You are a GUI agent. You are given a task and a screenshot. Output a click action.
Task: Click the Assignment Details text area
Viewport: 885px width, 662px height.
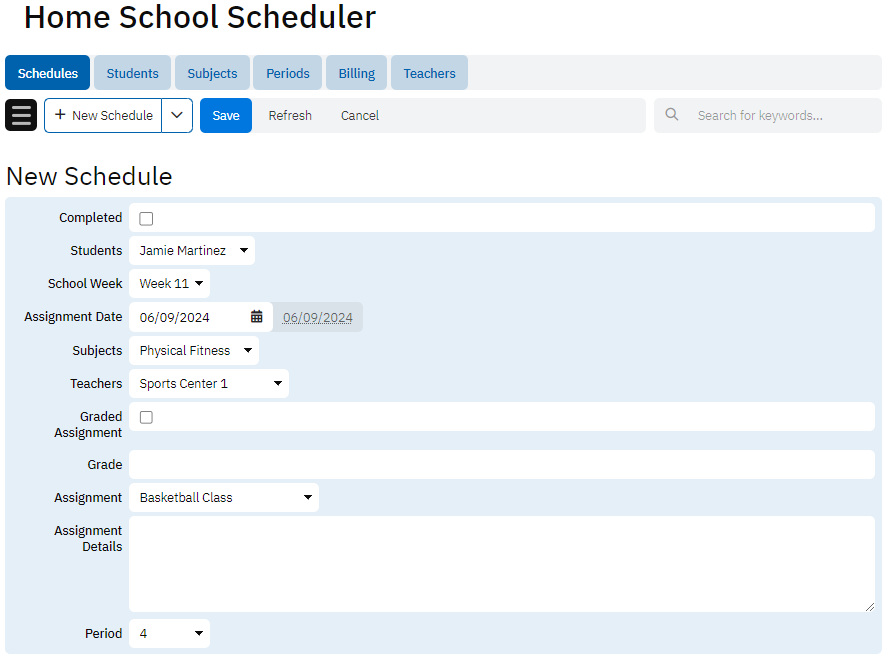501,564
